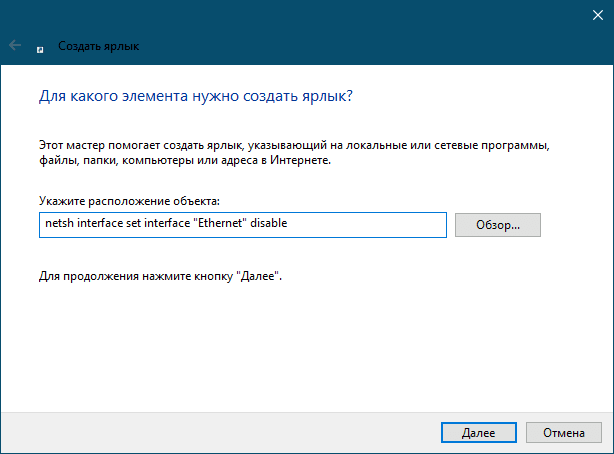The image size is (614, 454).
Task: Click the description line starting with Этот мастер помогает
Action: click(294, 145)
